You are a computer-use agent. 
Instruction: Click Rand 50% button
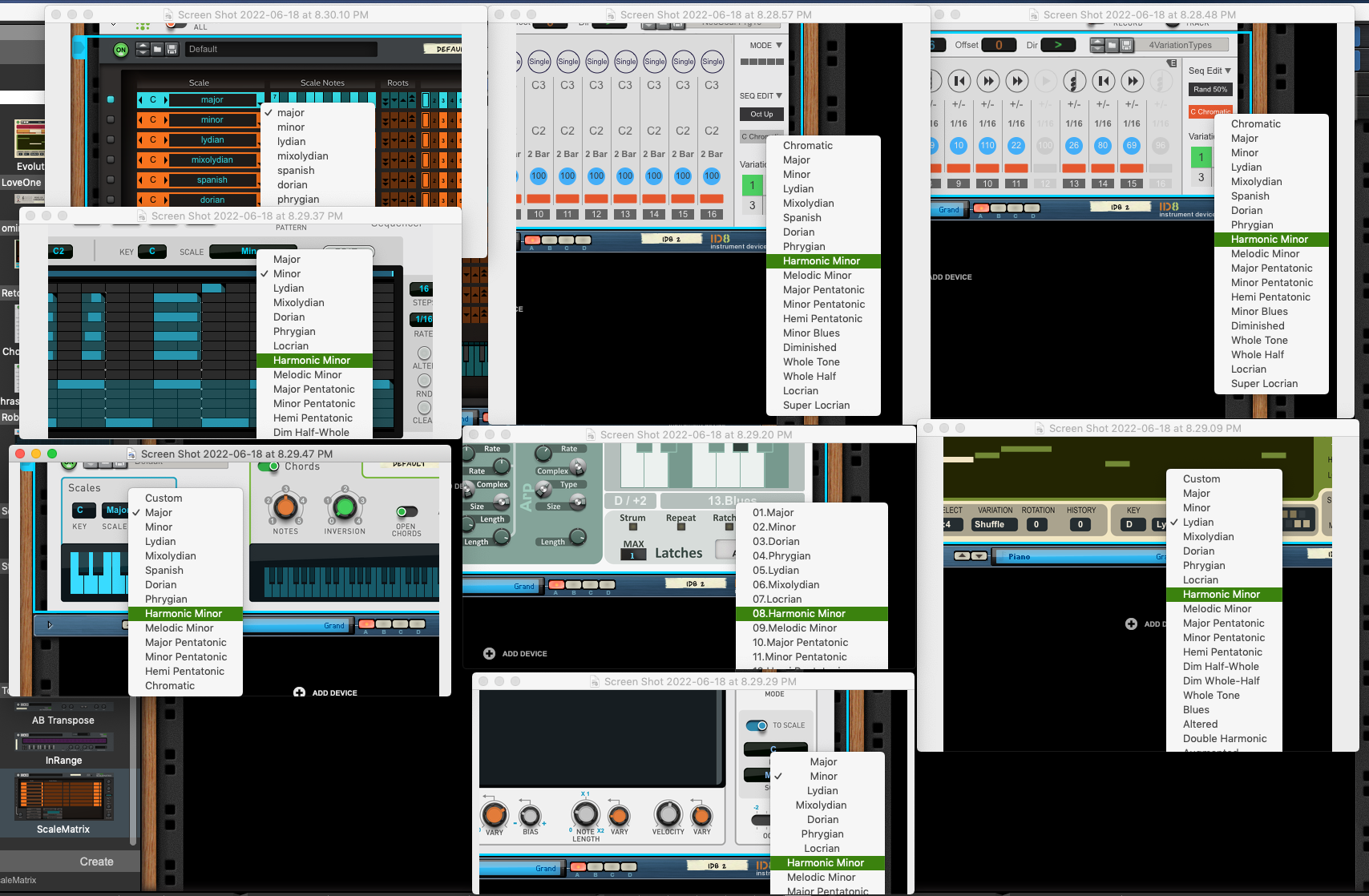1209,90
